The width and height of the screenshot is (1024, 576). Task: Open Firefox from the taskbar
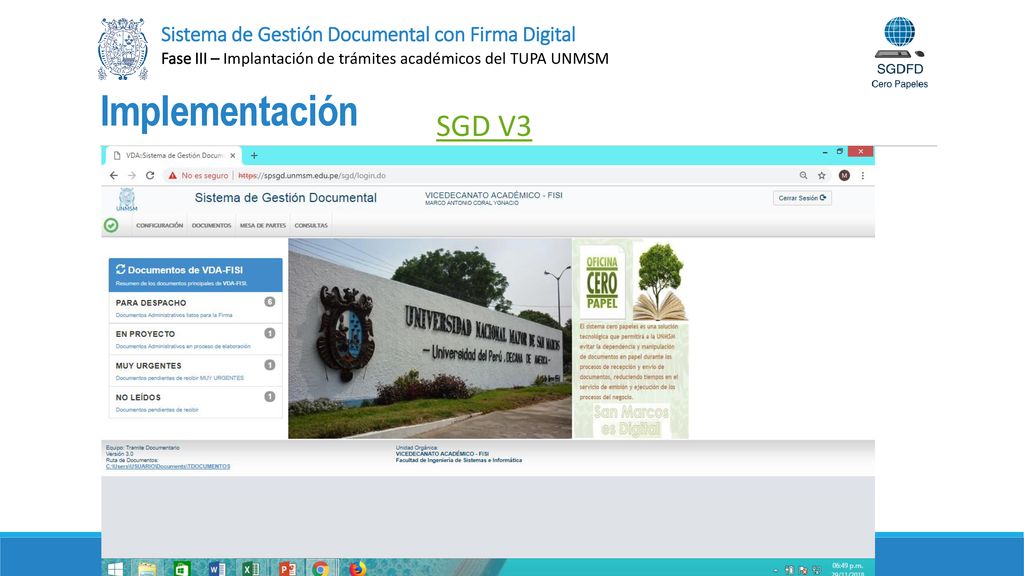click(x=357, y=569)
